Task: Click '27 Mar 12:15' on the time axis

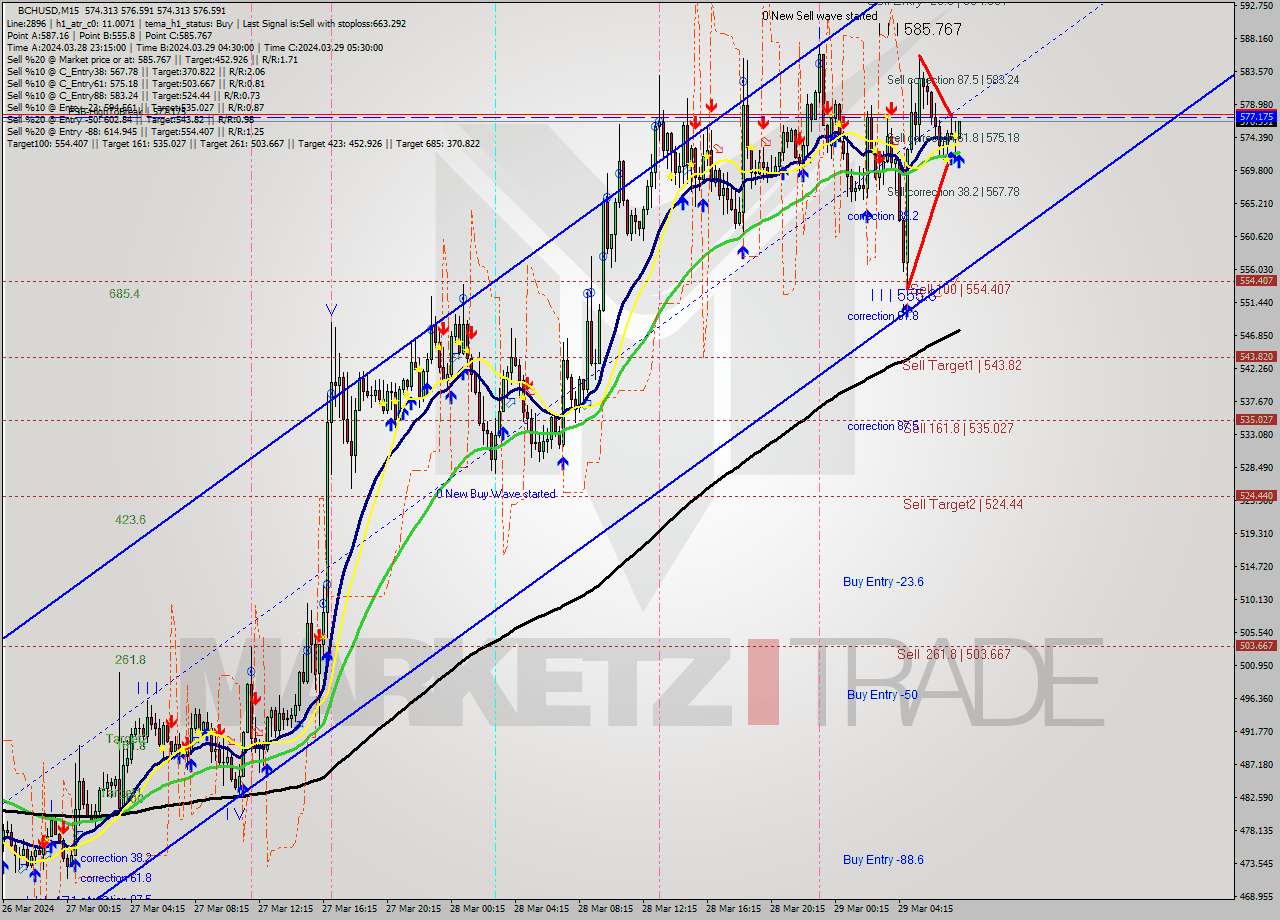Action: pos(286,910)
